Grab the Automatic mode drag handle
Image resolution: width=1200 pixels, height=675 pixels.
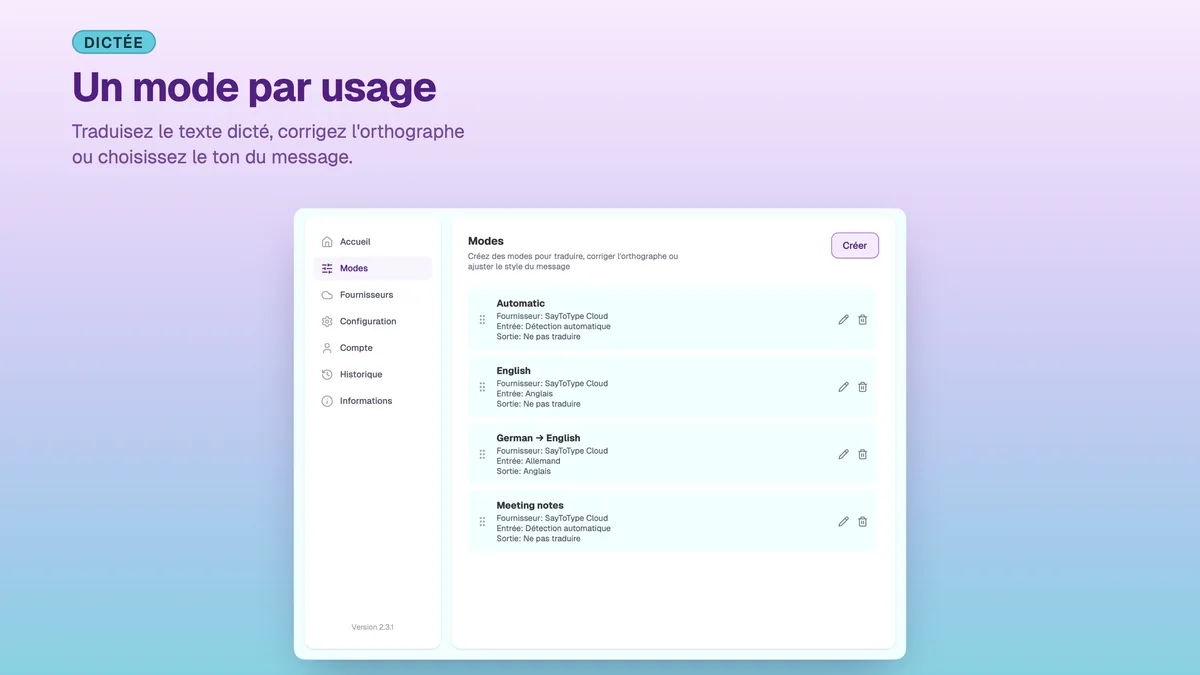[x=482, y=320]
